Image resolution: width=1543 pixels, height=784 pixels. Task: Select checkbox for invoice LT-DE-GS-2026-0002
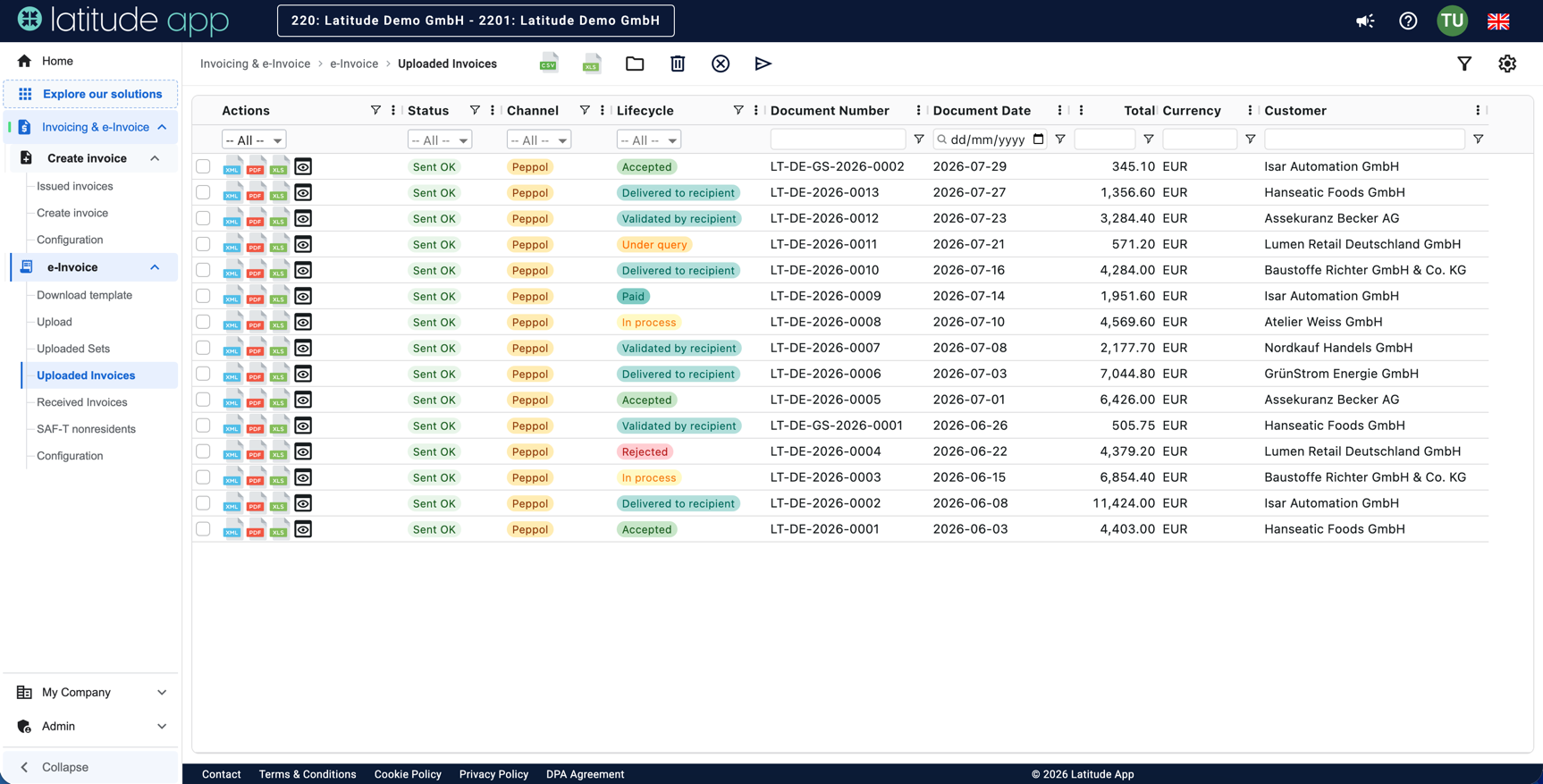204,166
